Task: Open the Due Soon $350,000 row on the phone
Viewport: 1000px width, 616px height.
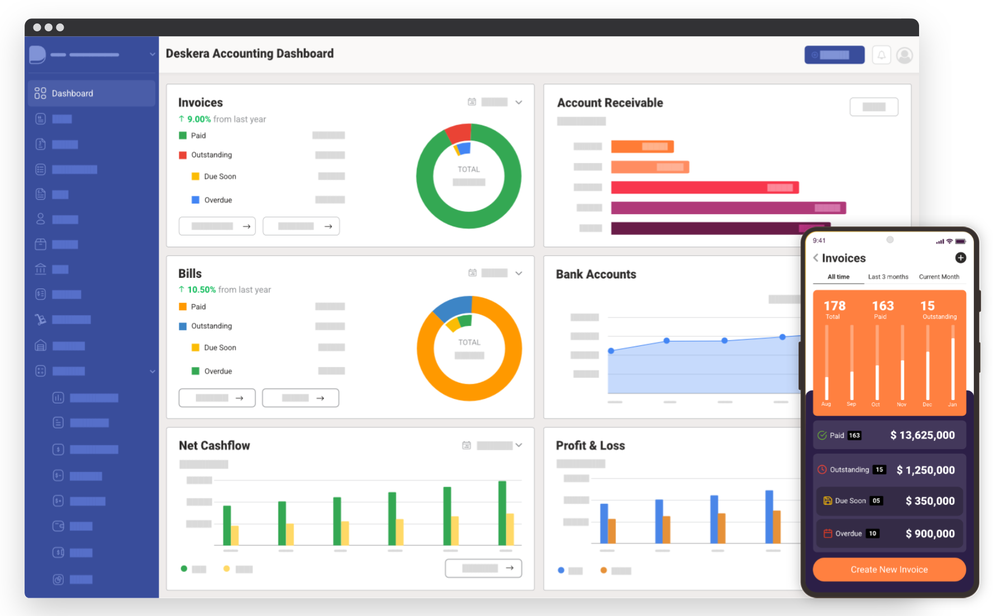Action: (x=889, y=501)
